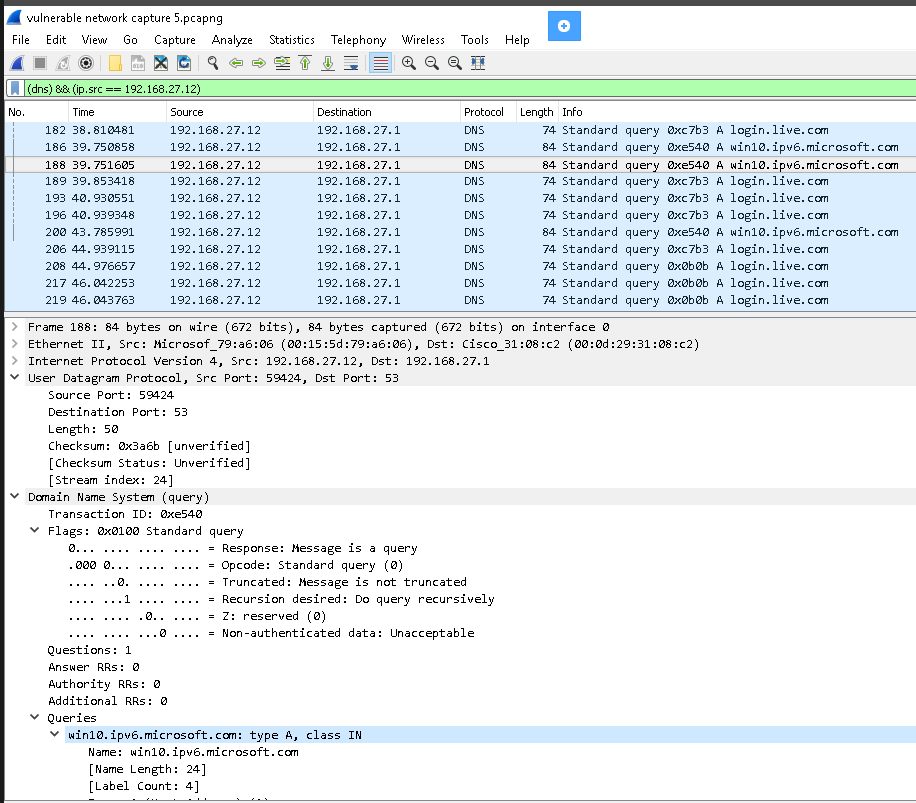The height and width of the screenshot is (803, 916).
Task: Toggle auto-scroll during live capture
Action: [x=351, y=63]
